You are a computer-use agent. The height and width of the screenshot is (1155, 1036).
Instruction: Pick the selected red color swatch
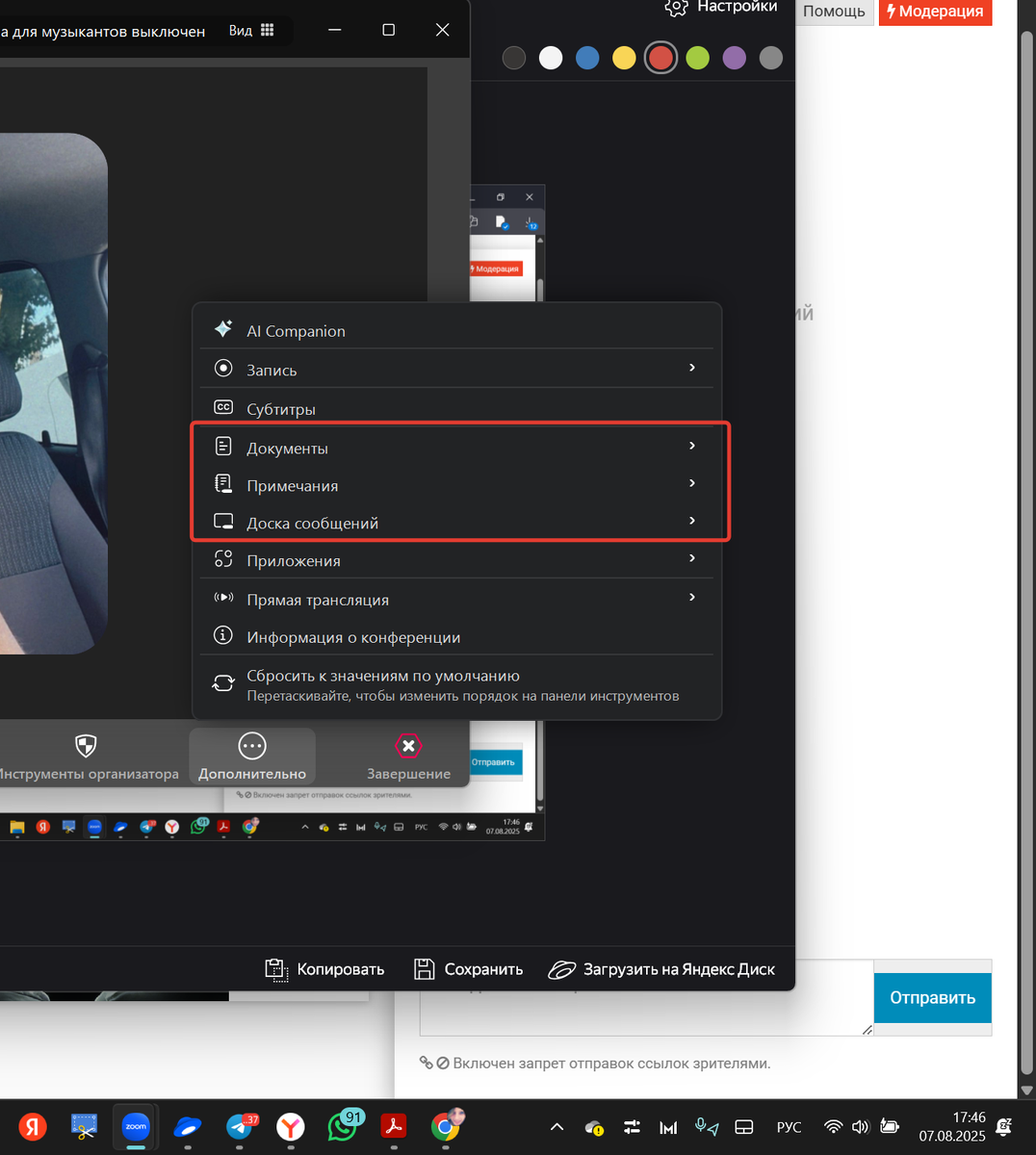point(660,58)
